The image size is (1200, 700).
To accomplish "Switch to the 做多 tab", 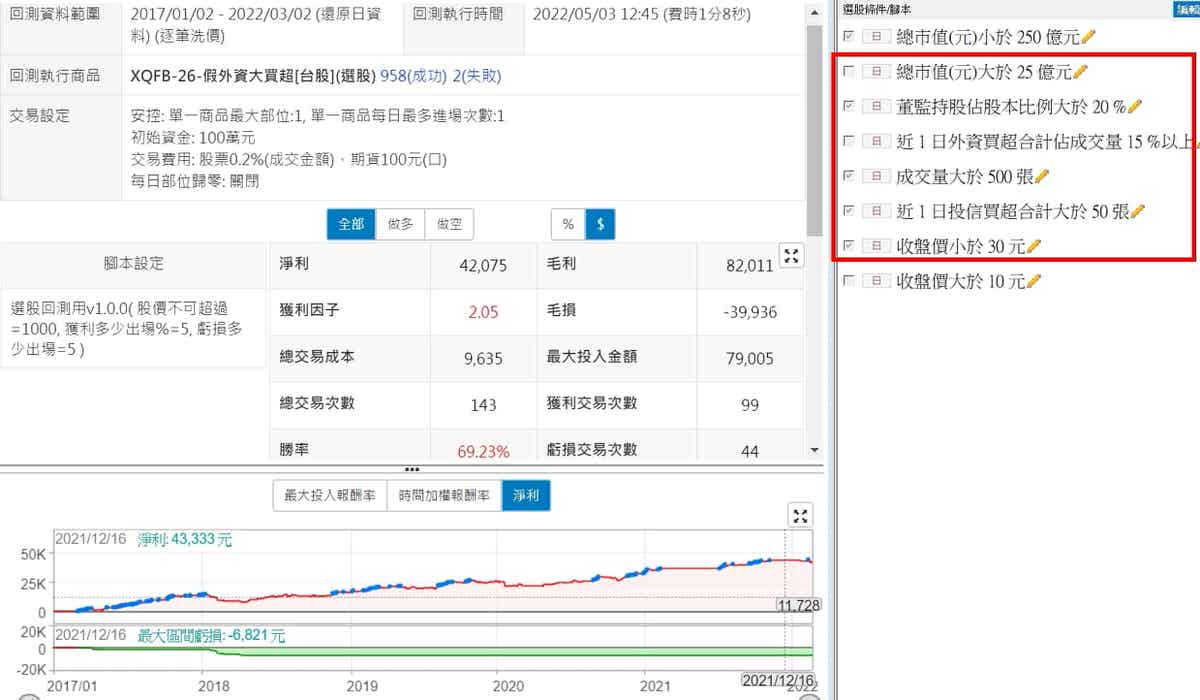I will click(x=400, y=225).
